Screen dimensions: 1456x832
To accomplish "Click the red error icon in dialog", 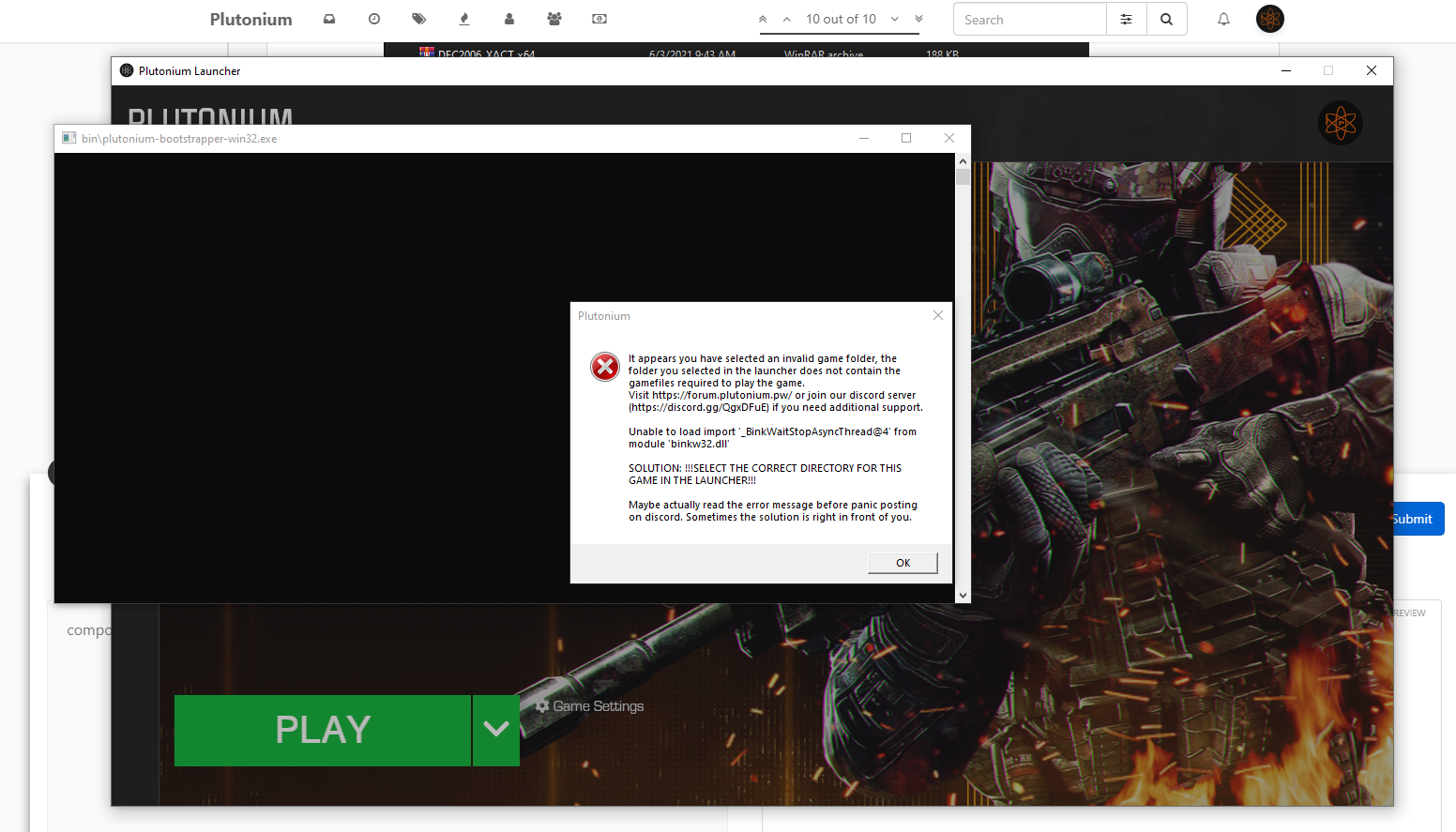I will tap(605, 367).
